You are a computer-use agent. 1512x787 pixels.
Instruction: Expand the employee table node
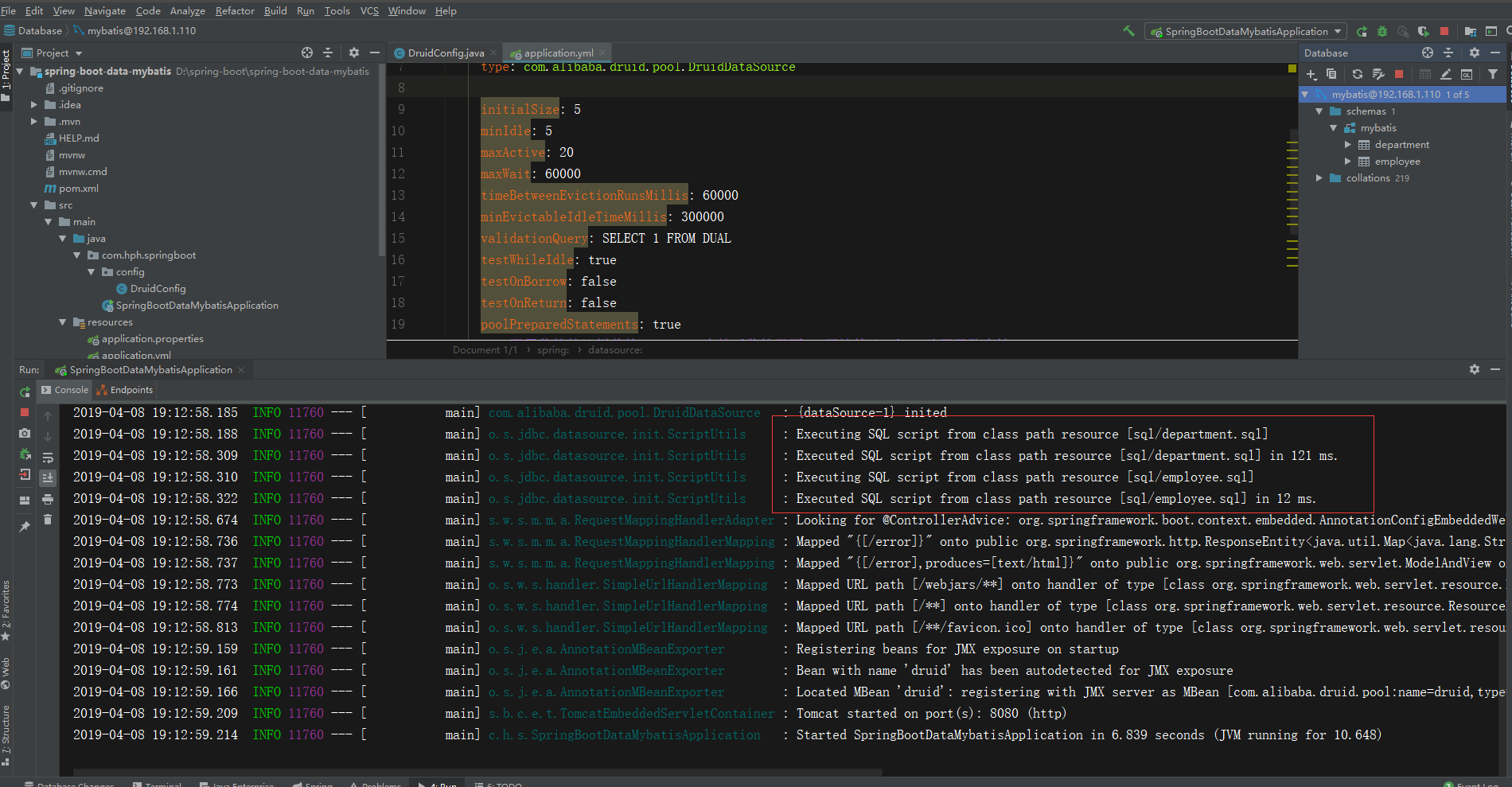[x=1348, y=161]
